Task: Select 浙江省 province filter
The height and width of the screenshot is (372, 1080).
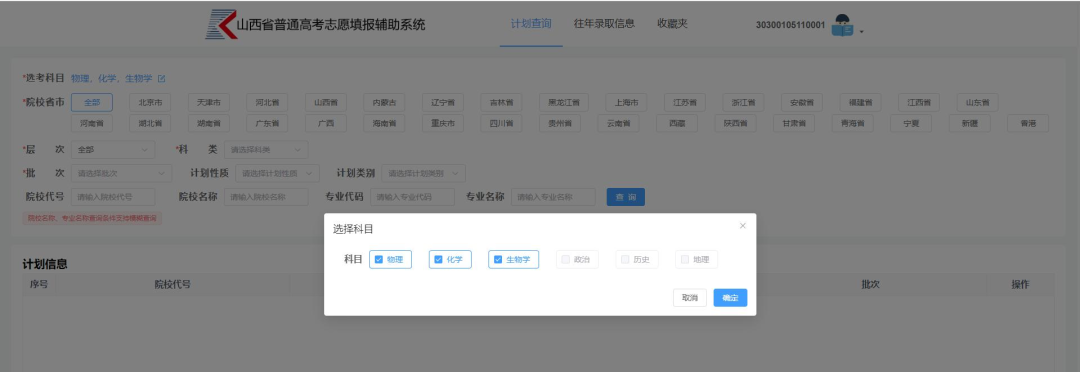Action: coord(744,103)
